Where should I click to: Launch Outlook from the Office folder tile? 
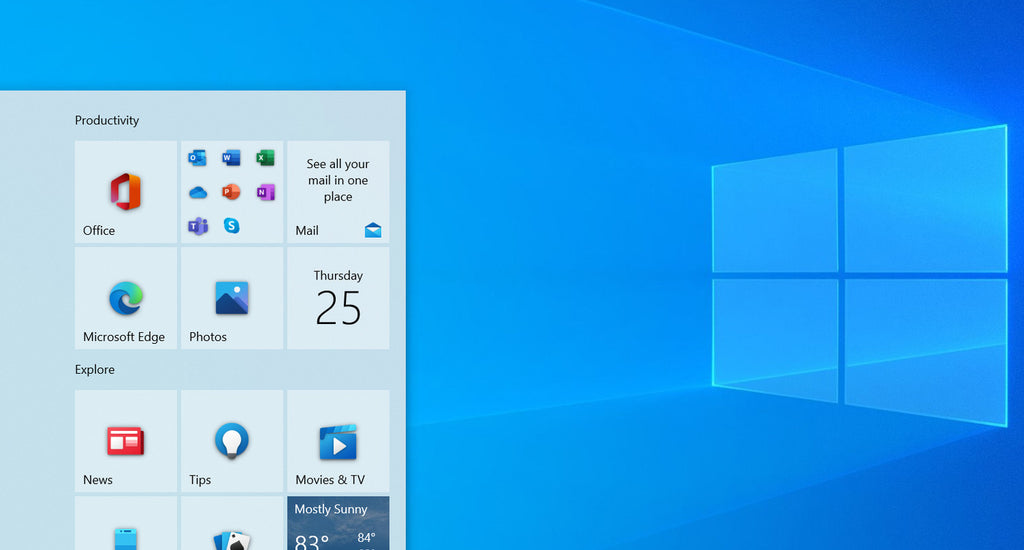pyautogui.click(x=198, y=158)
